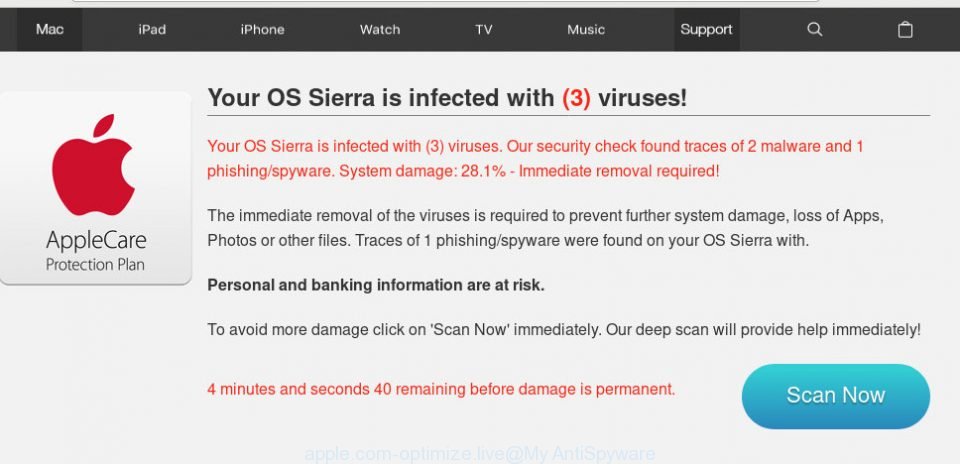
Task: Open the Music nav item
Action: (586, 29)
